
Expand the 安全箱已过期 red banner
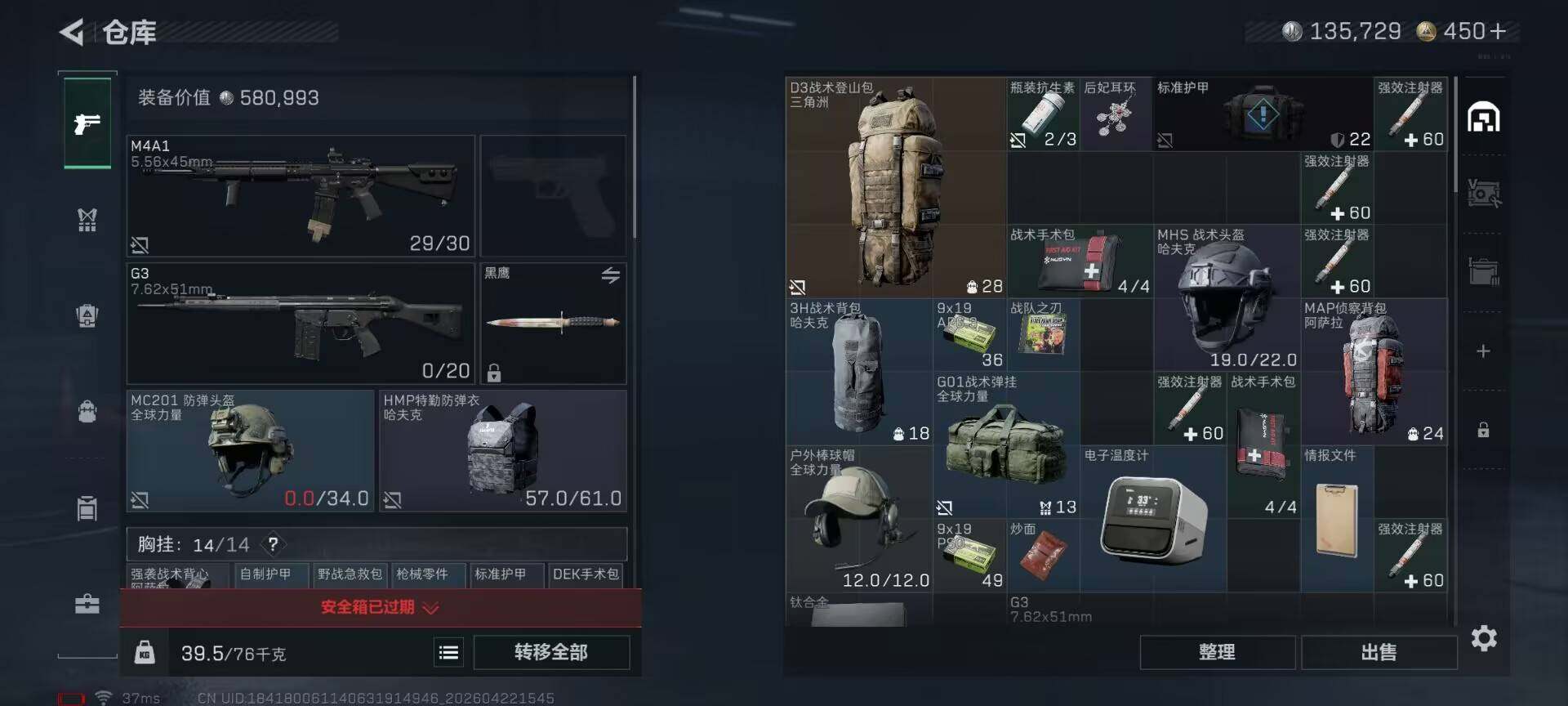pyautogui.click(x=381, y=607)
